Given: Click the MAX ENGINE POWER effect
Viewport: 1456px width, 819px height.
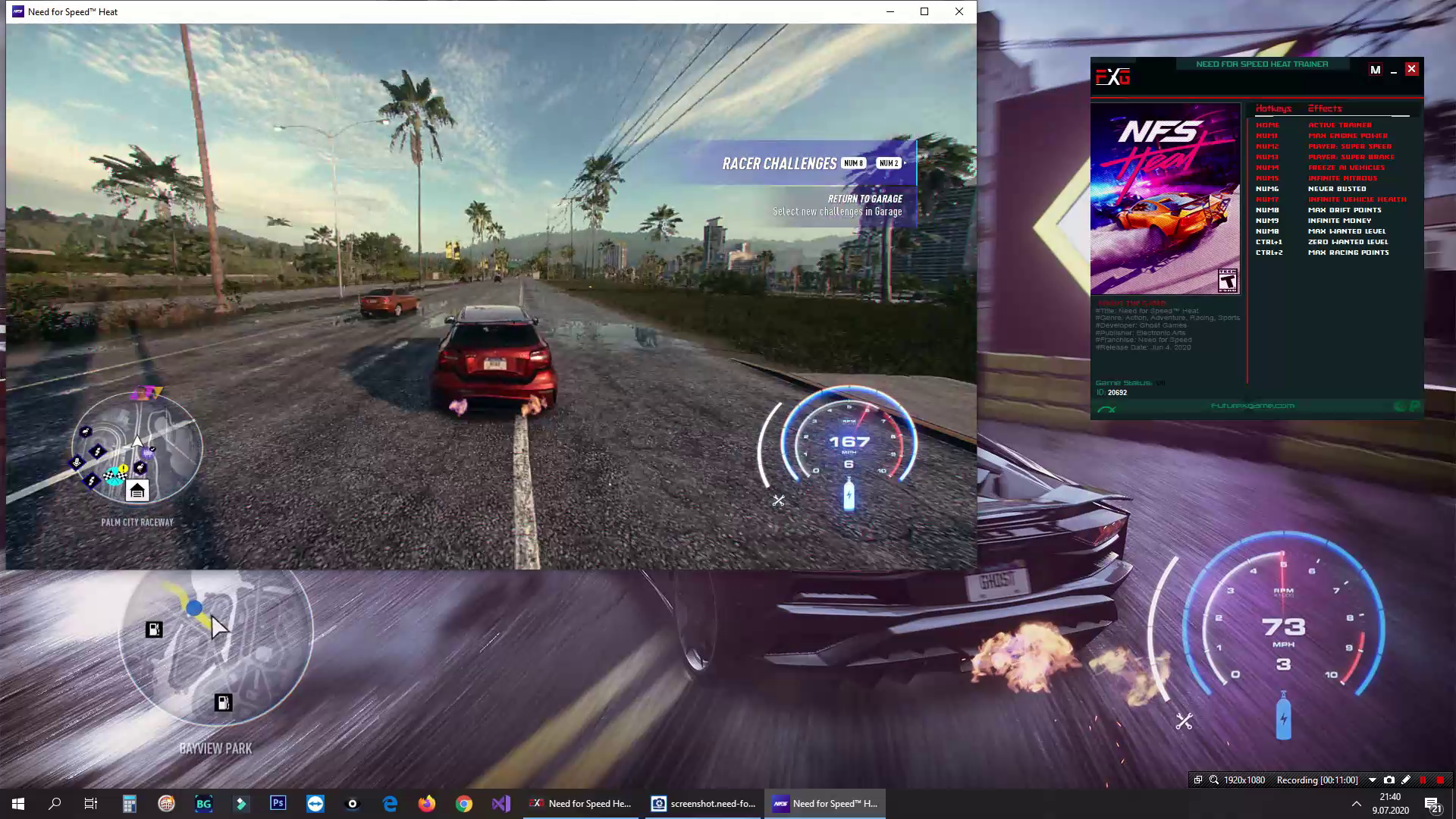Looking at the screenshot, I should [x=1348, y=136].
